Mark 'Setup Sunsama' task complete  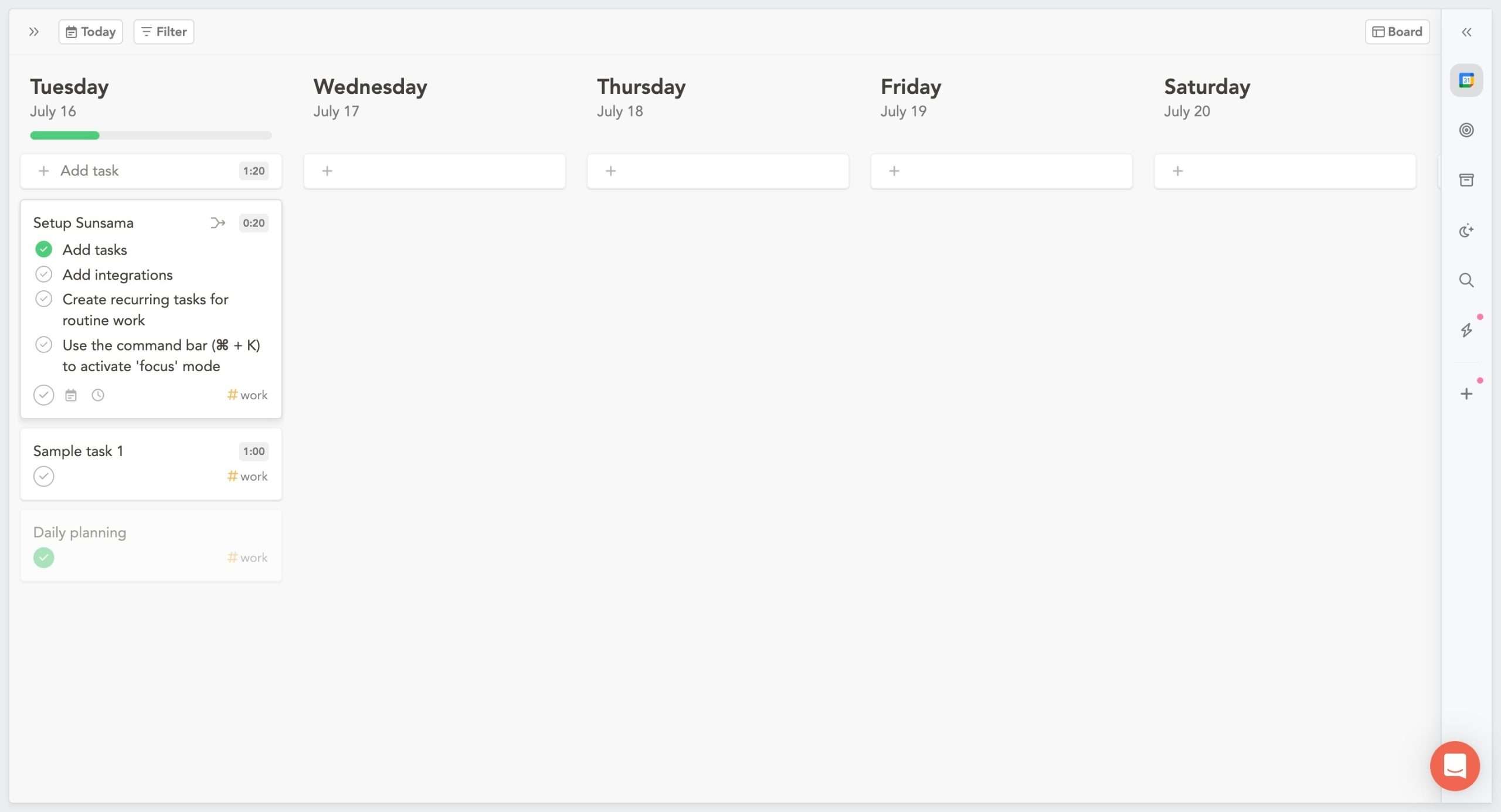coord(43,395)
